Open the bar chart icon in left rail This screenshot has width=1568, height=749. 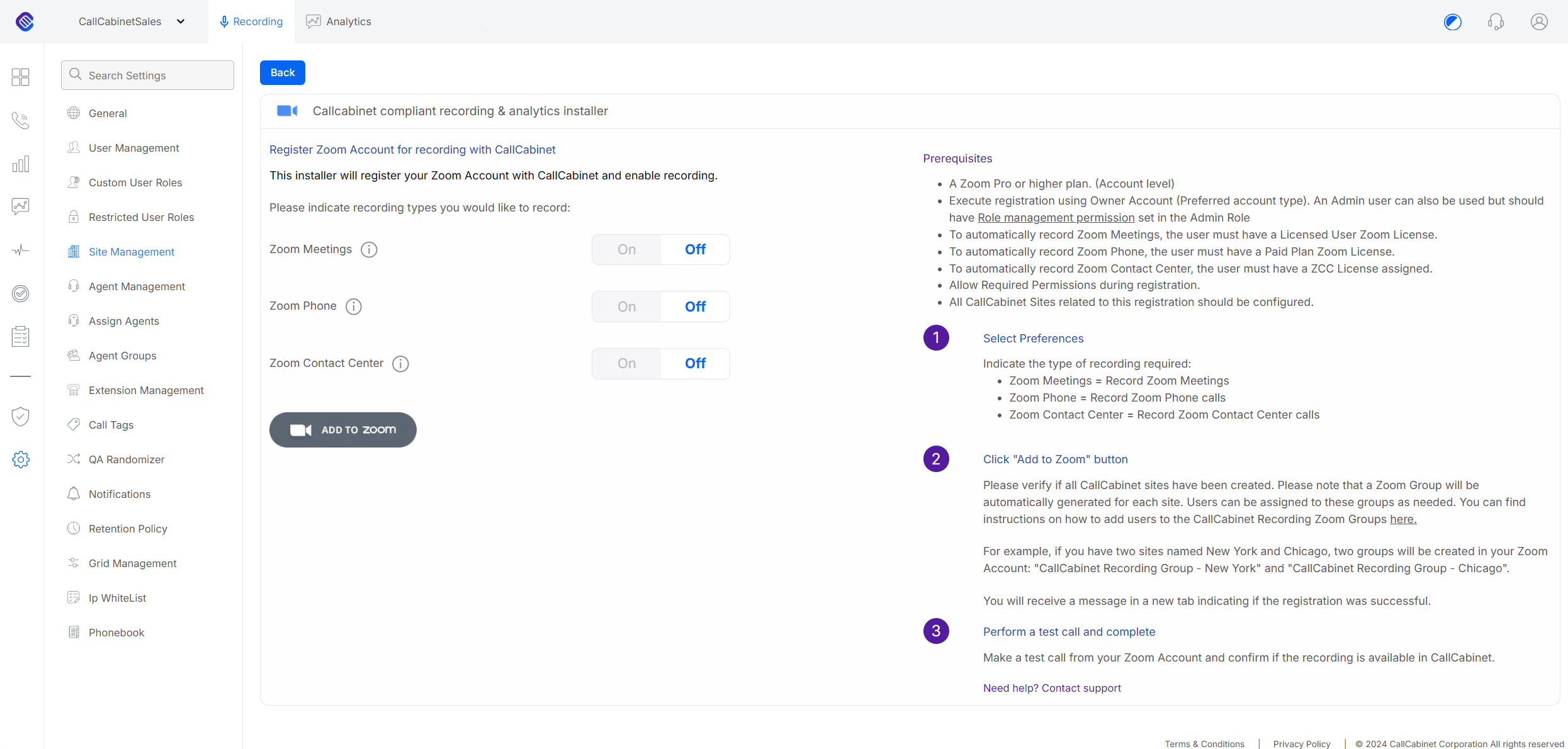[21, 164]
